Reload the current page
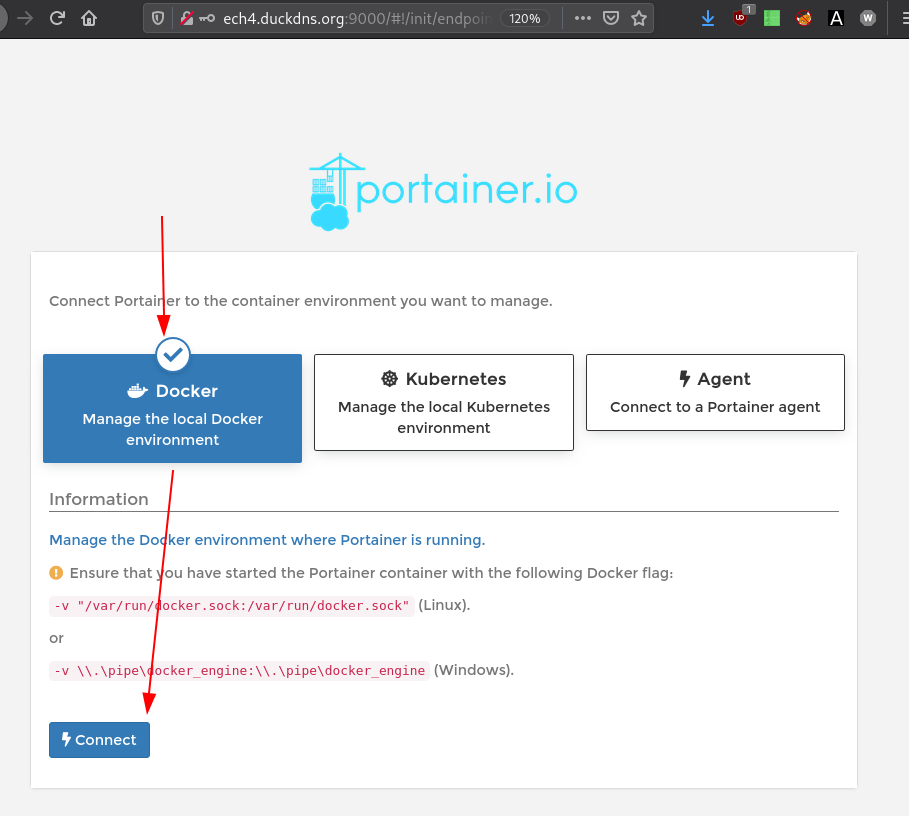The image size is (909, 816). [57, 19]
